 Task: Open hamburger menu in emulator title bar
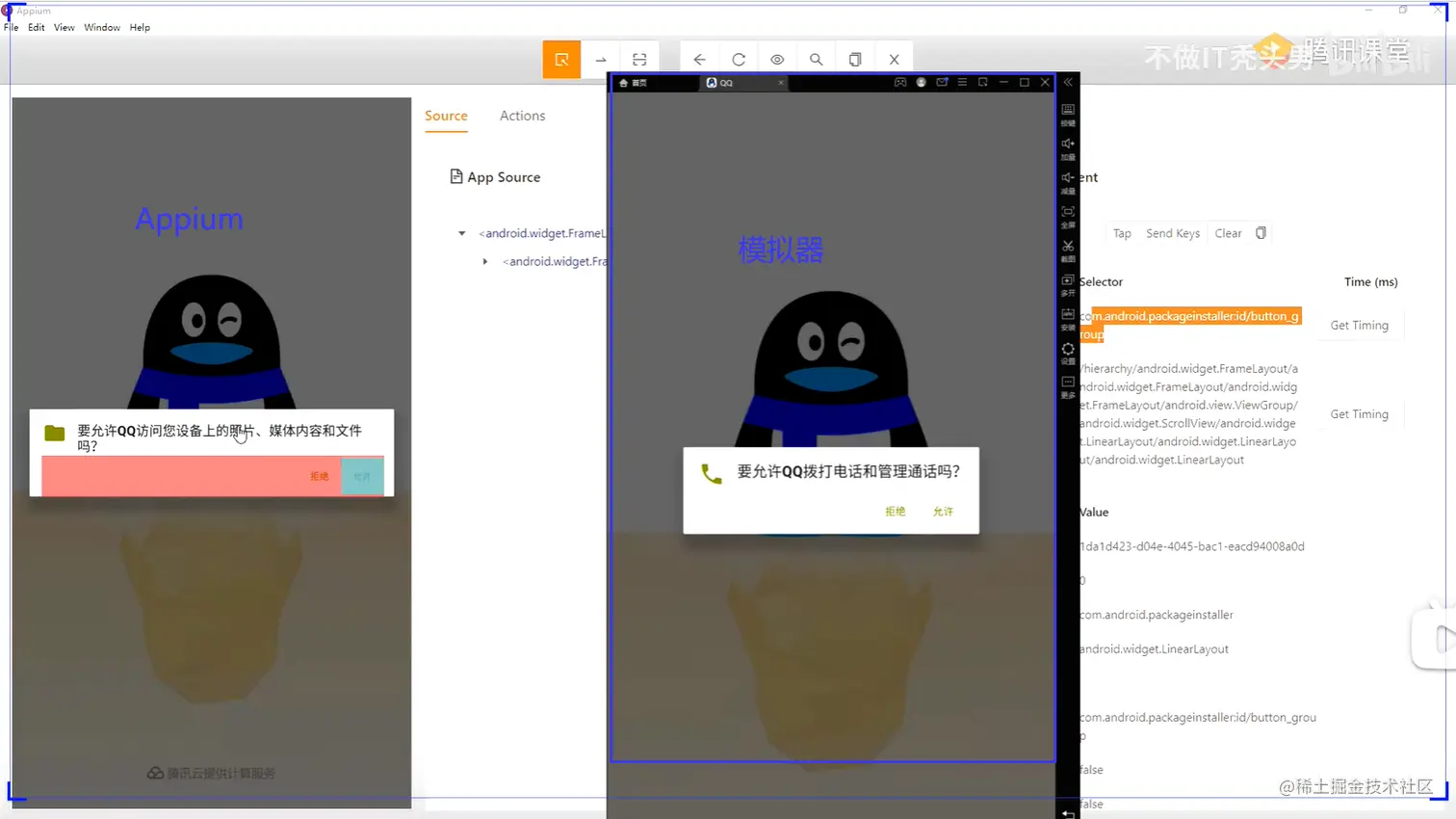[962, 83]
